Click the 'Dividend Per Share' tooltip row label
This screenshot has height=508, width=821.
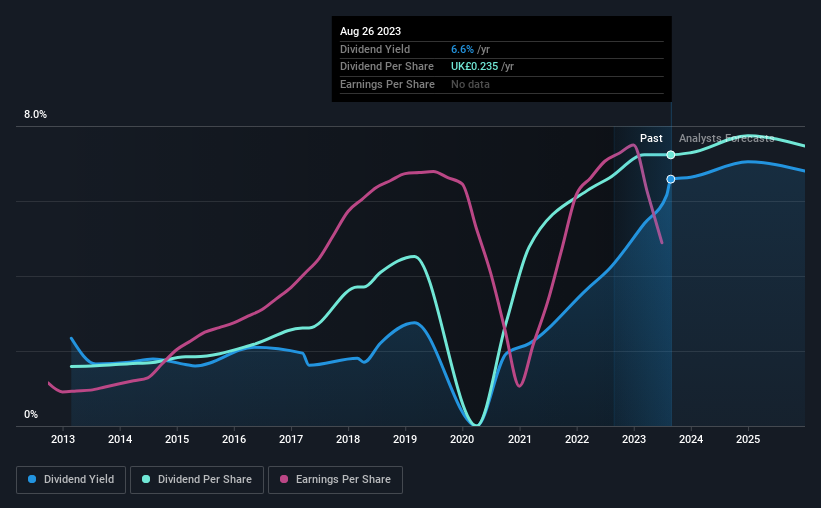387,67
